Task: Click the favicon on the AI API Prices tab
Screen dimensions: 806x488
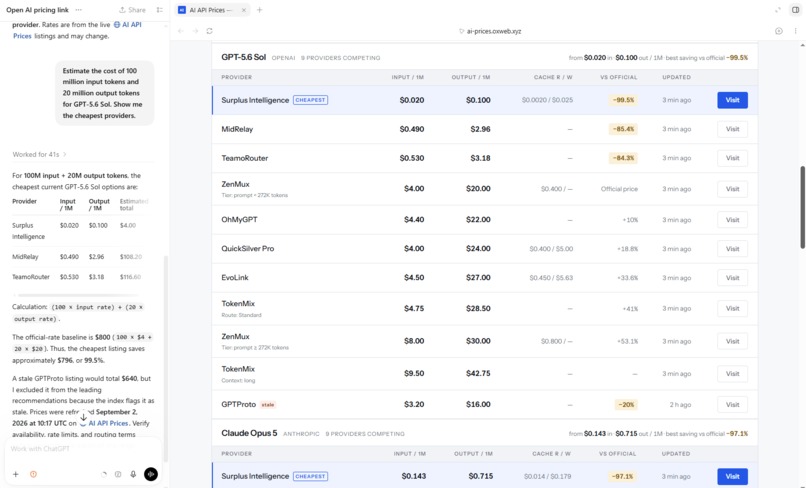Action: coord(182,10)
